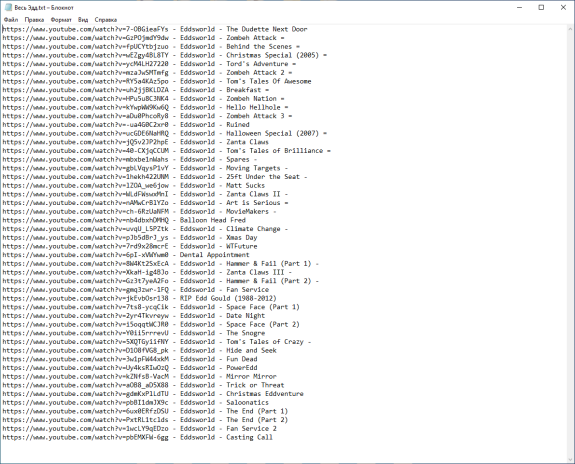Image resolution: width=575 pixels, height=464 pixels.
Task: Click scrollbar down arrow at bottom right
Action: pyautogui.click(x=571, y=459)
